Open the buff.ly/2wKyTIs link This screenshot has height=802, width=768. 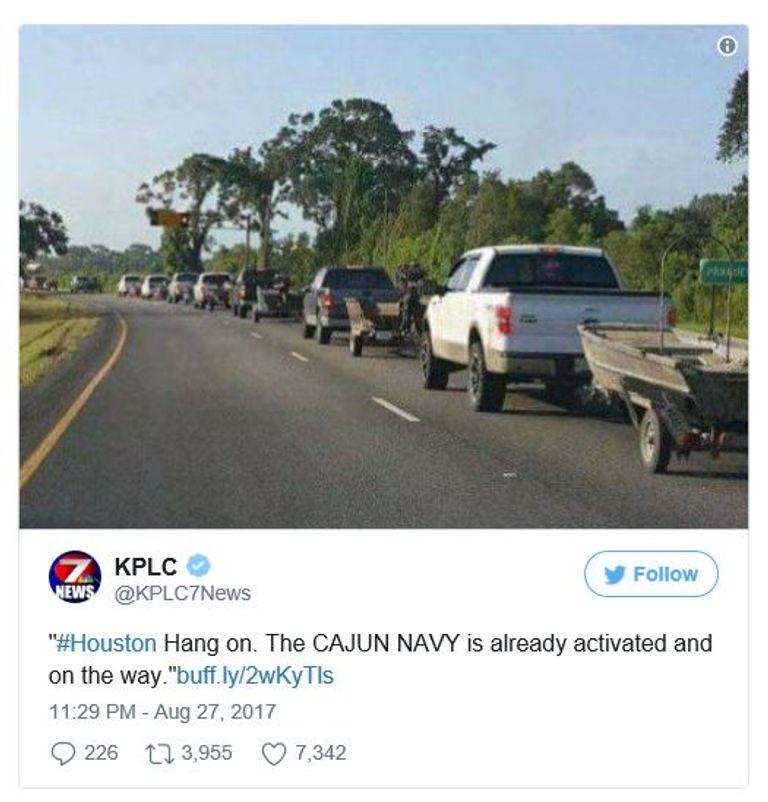255,675
